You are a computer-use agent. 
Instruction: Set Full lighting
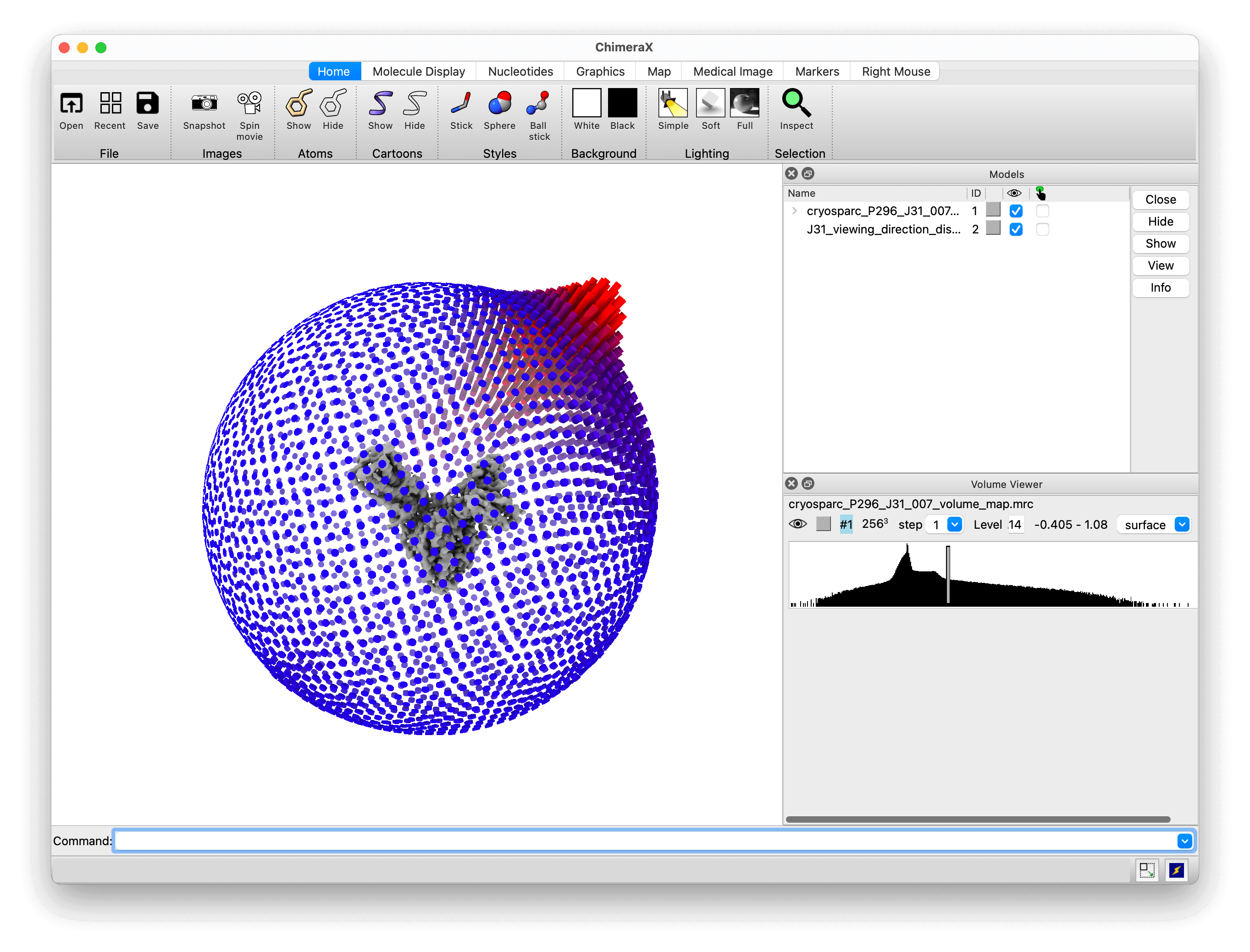[745, 104]
